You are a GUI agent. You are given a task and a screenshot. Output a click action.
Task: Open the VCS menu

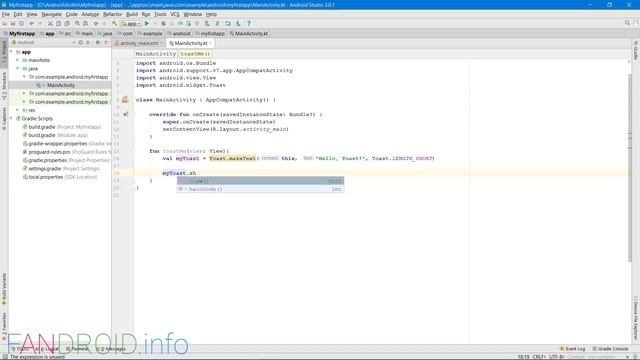coord(175,14)
